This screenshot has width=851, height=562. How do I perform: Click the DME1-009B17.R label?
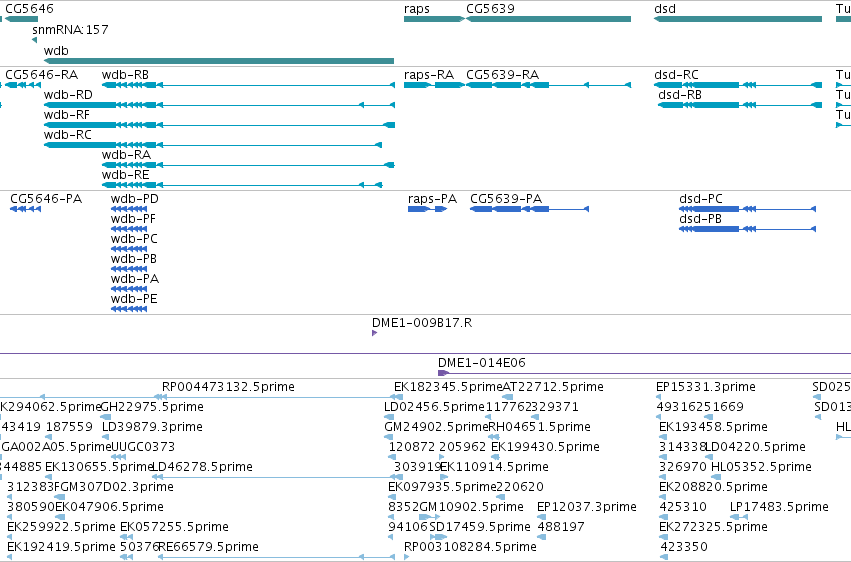pyautogui.click(x=422, y=323)
